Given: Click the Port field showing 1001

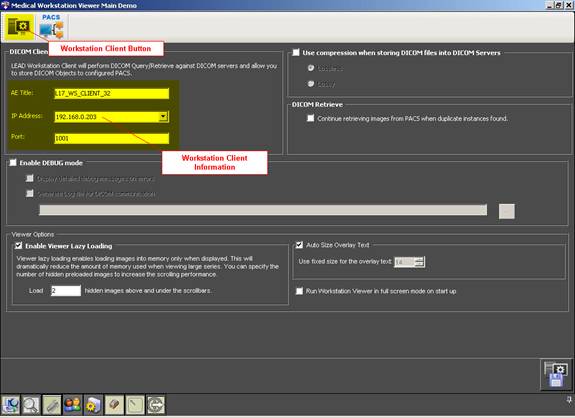Looking at the screenshot, I should pyautogui.click(x=112, y=138).
